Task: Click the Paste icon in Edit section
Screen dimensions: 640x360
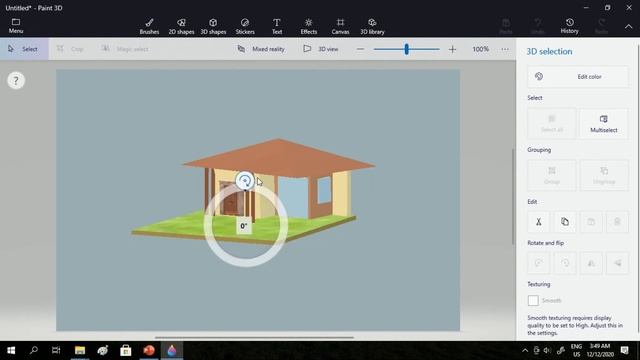Action: [x=591, y=222]
